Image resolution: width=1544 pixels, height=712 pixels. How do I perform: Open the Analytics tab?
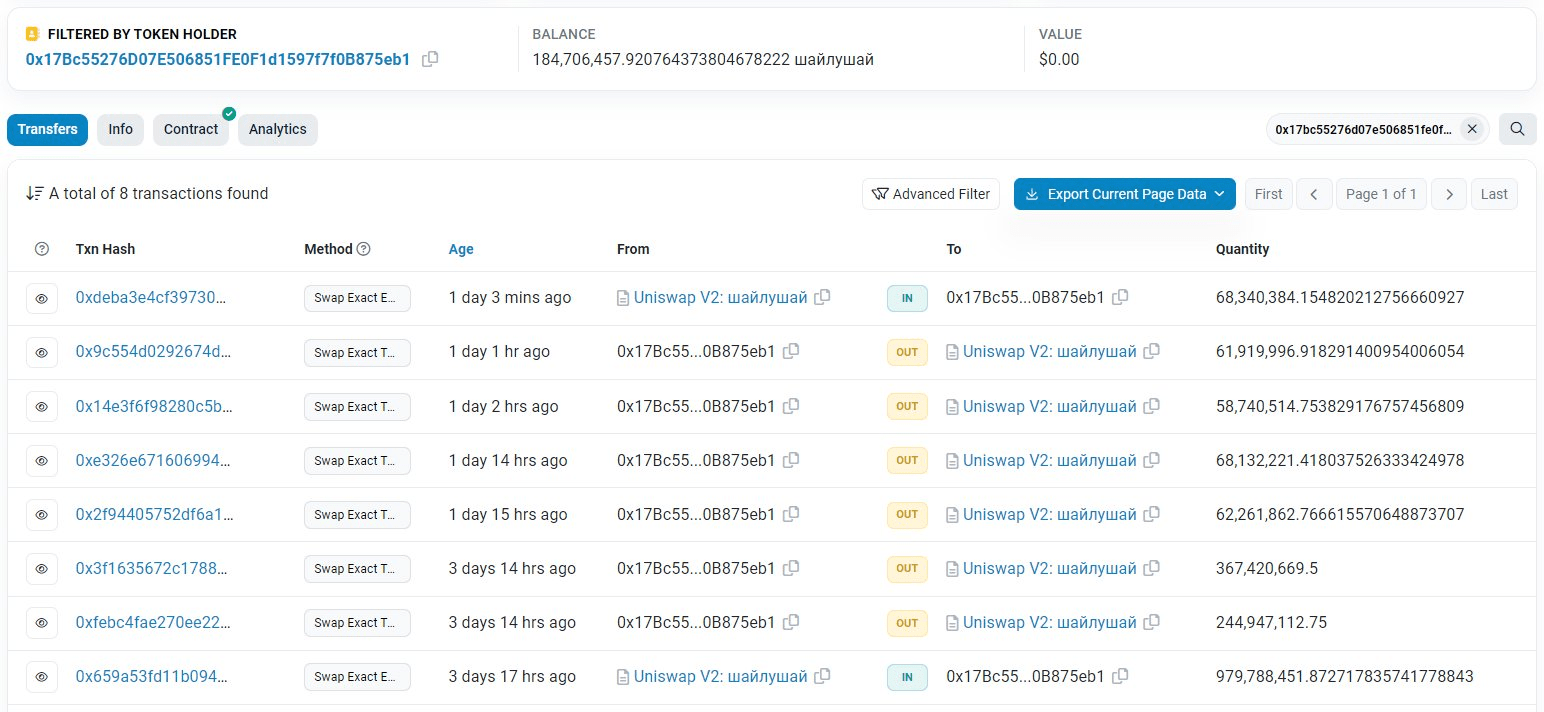pyautogui.click(x=277, y=129)
